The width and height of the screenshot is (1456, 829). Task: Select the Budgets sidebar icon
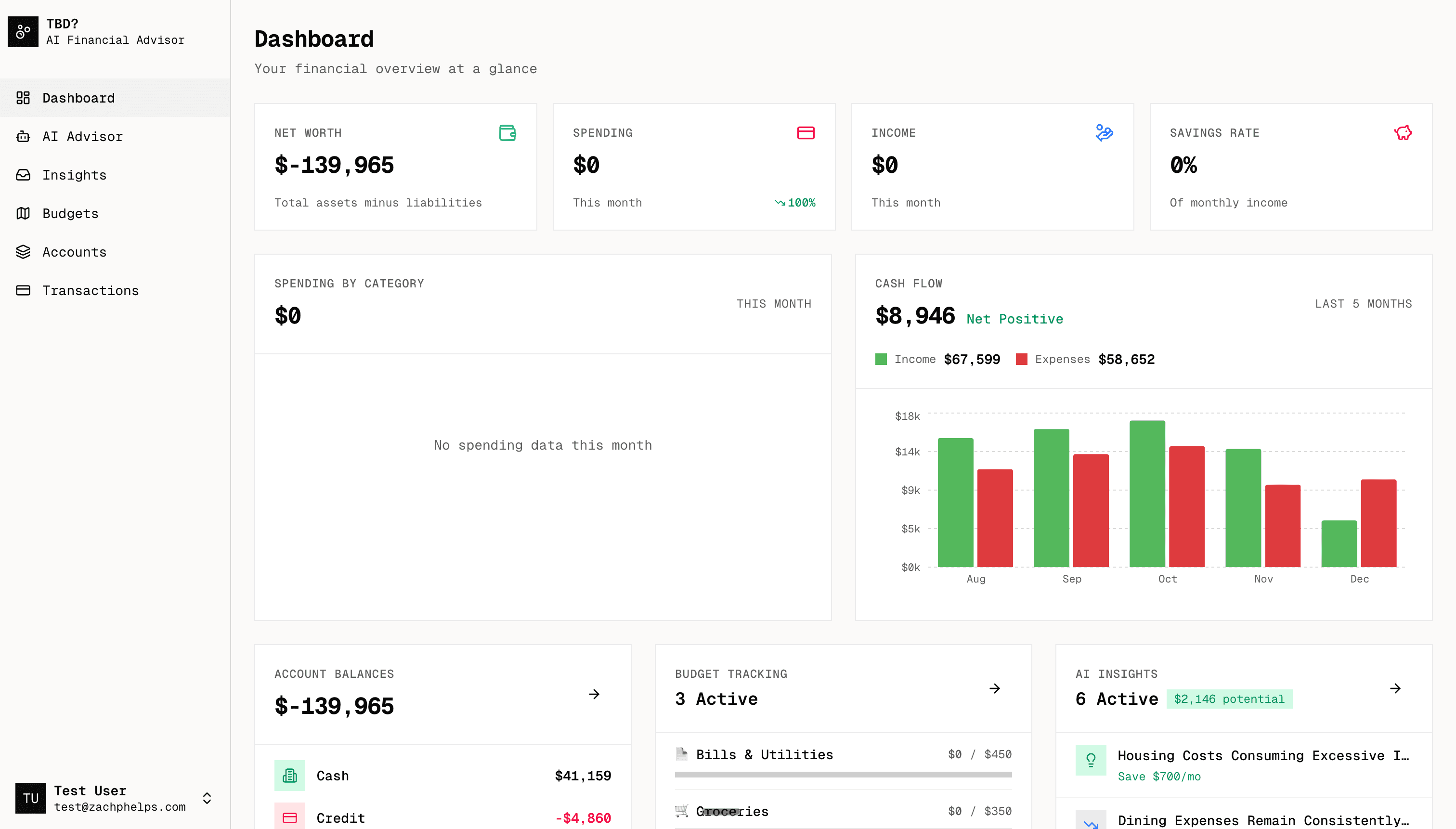pos(23,214)
